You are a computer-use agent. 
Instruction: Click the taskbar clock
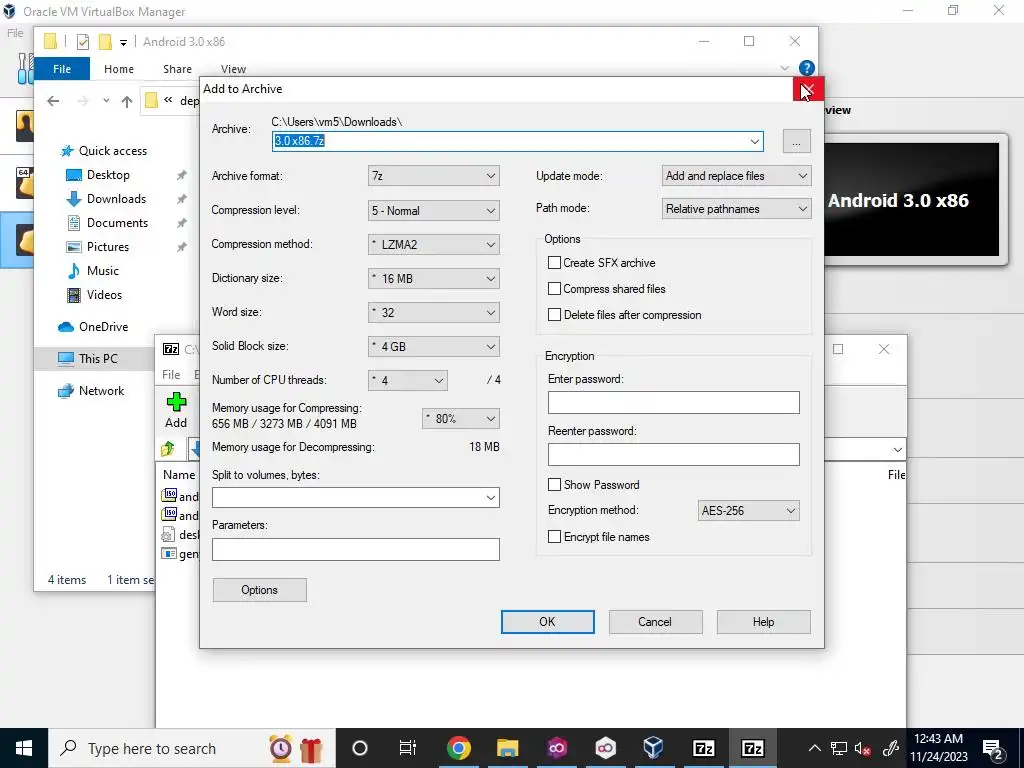[938, 748]
